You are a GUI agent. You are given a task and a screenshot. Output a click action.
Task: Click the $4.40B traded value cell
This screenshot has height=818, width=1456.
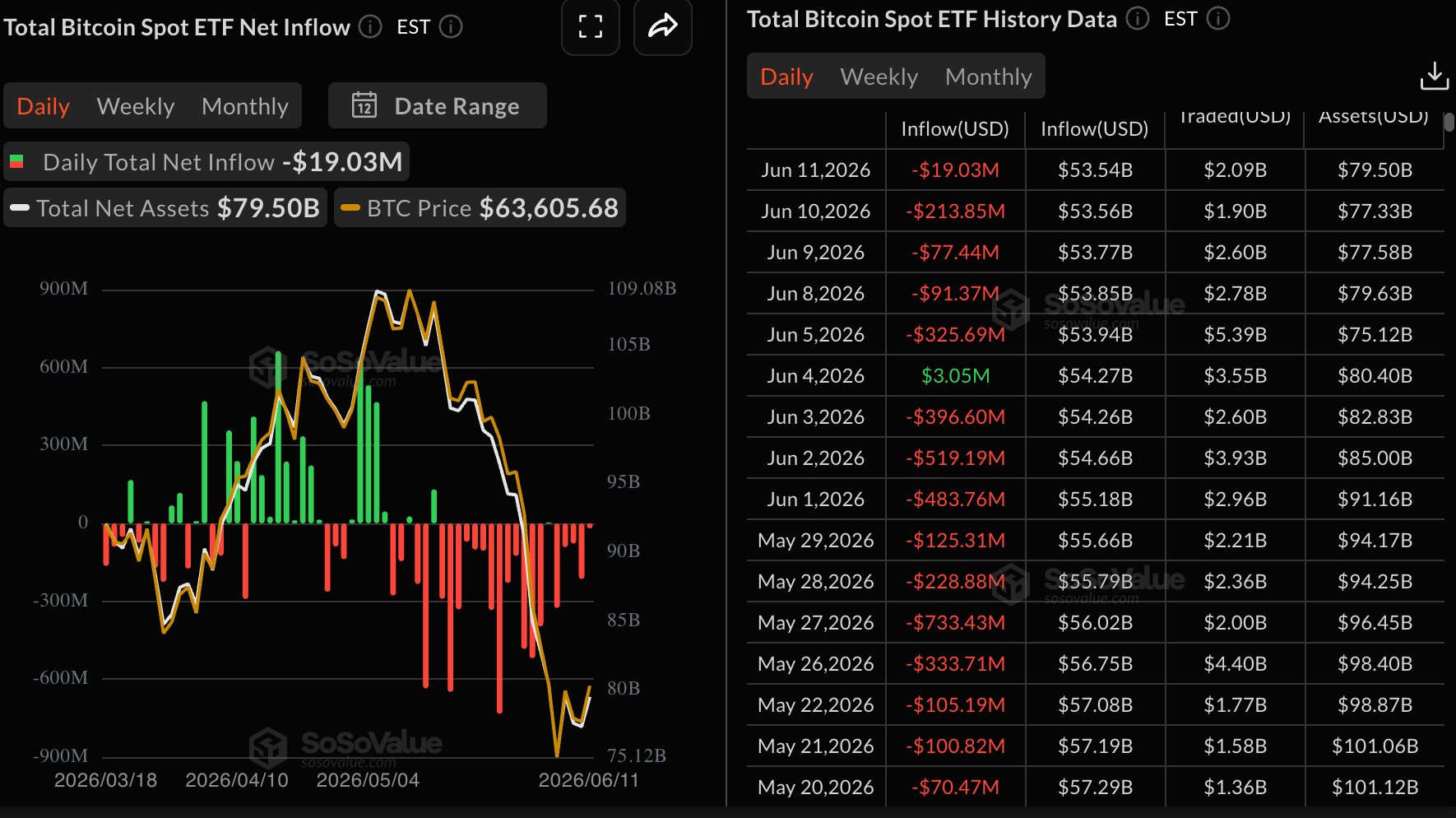pyautogui.click(x=1236, y=664)
